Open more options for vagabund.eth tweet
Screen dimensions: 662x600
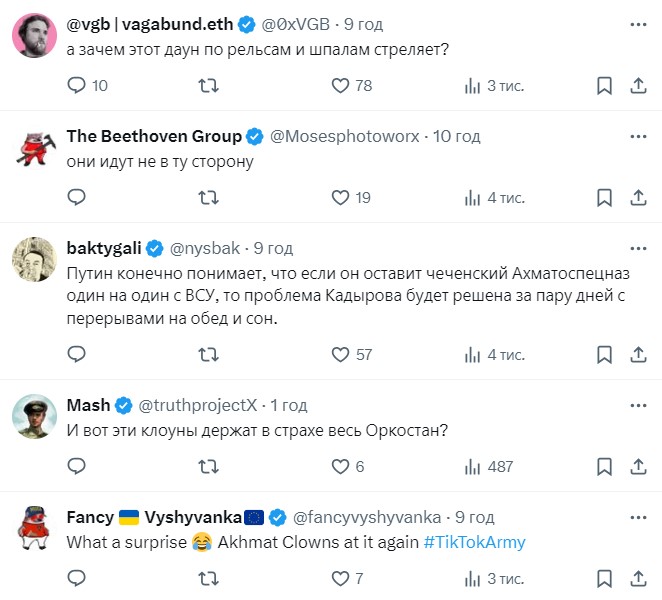(639, 23)
